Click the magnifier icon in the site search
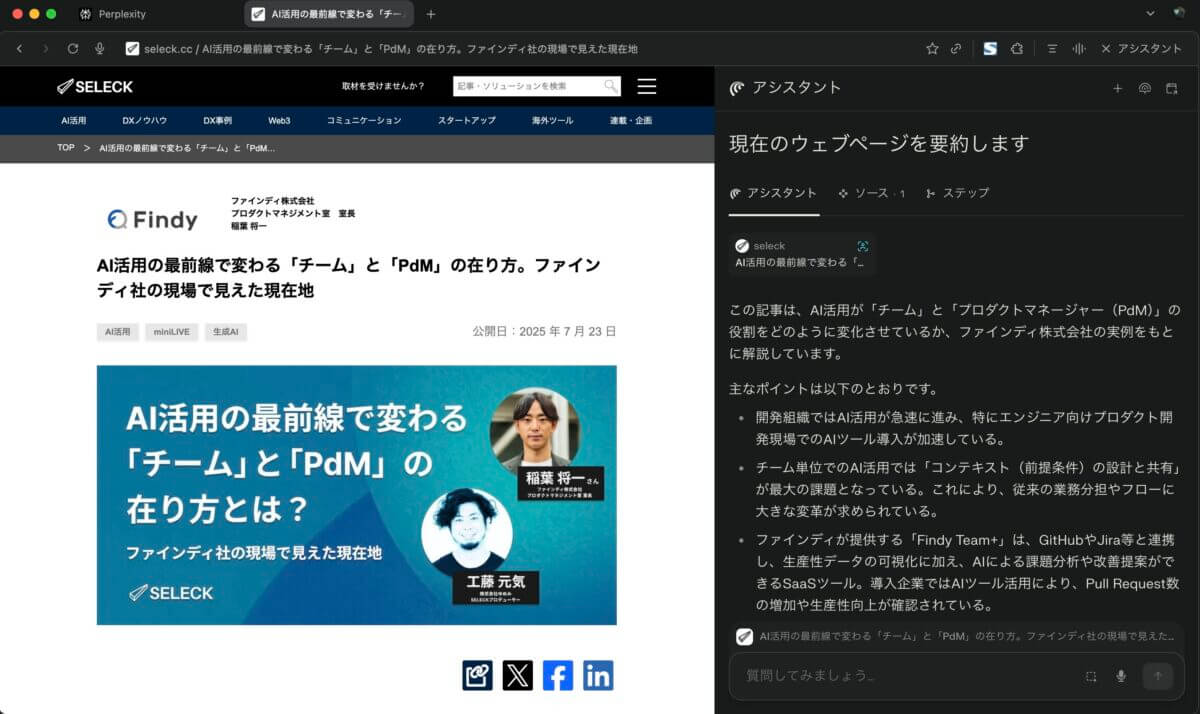This screenshot has height=714, width=1200. click(610, 86)
